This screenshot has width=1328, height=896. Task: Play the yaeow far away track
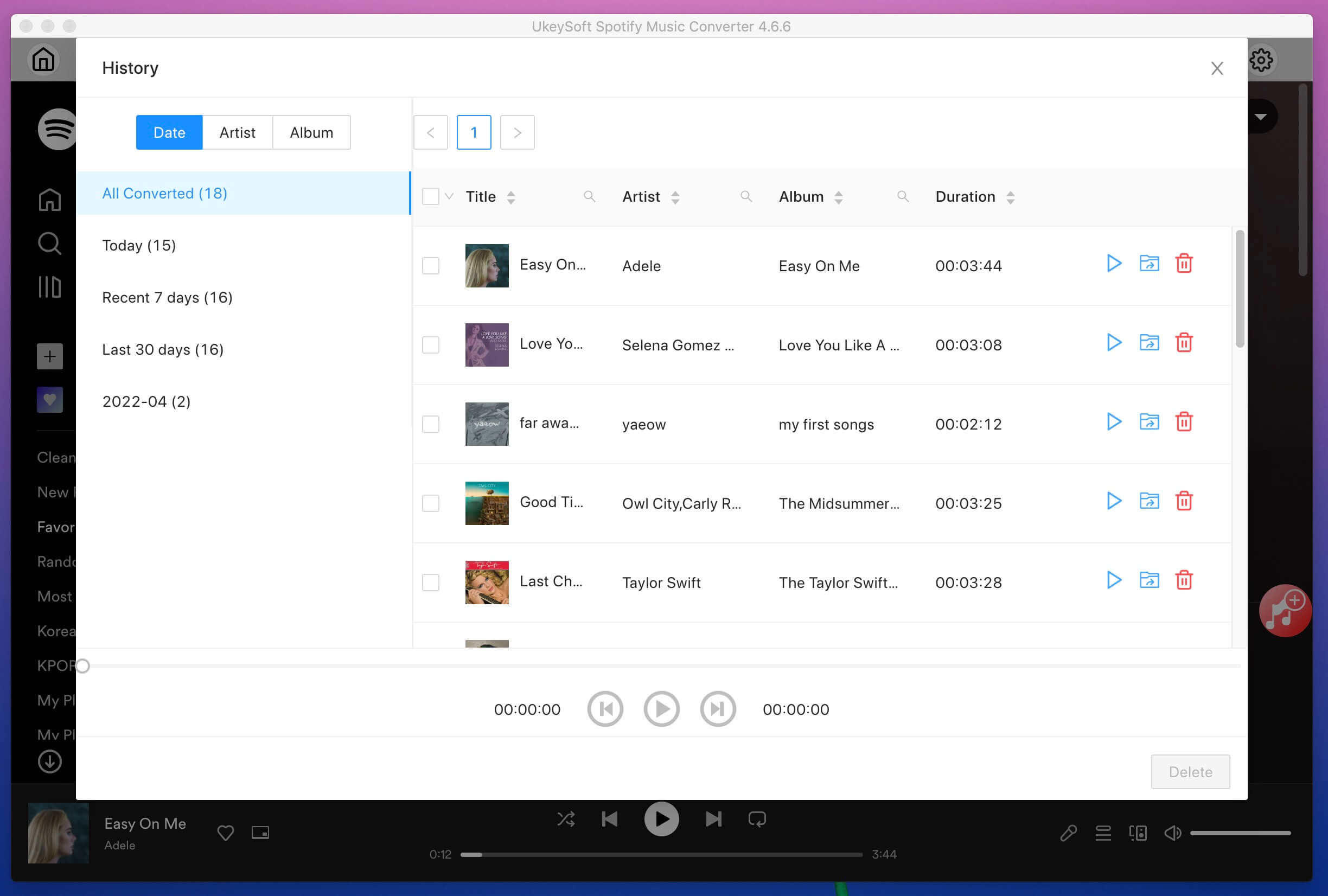[1114, 422]
